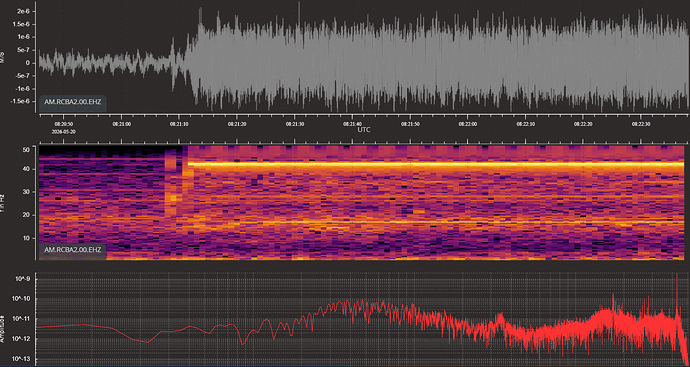Click the bright yellow band above 40 Hz in spectrogram

coord(436,164)
